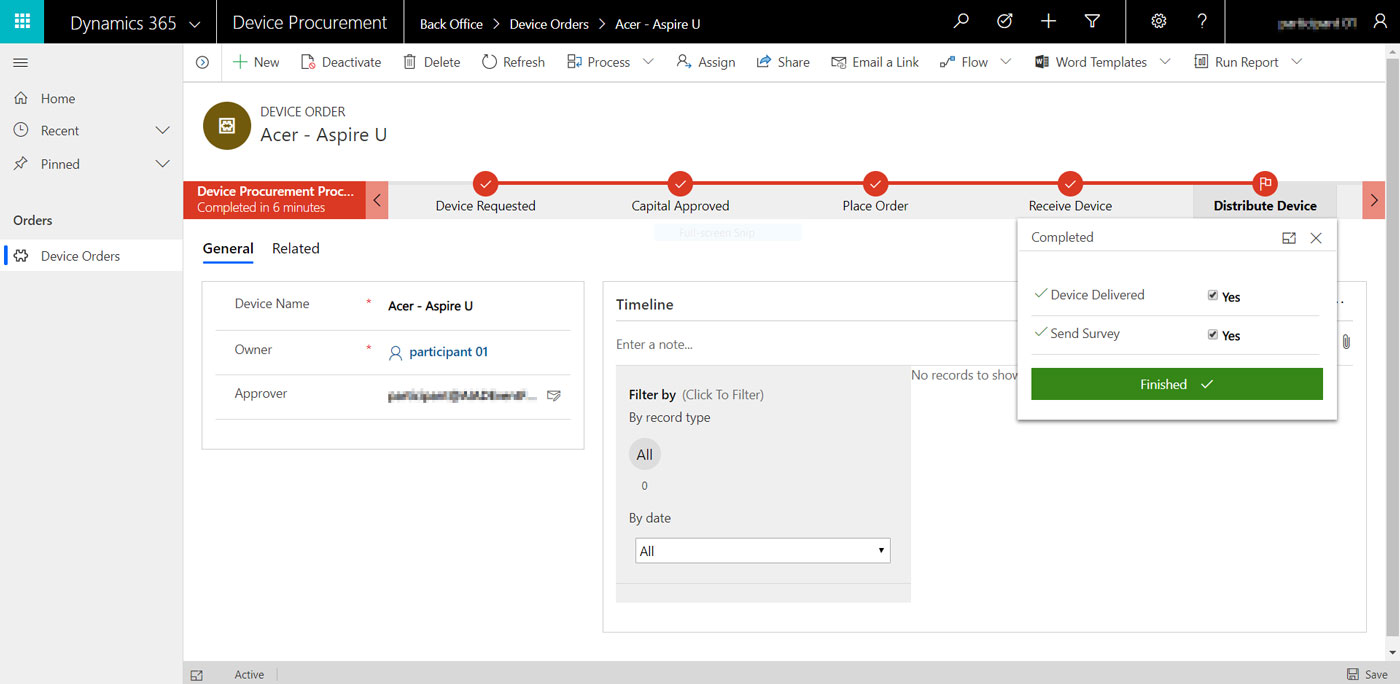Uncheck the Send Survey checkbox
Viewport: 1400px width, 684px height.
tap(1213, 335)
